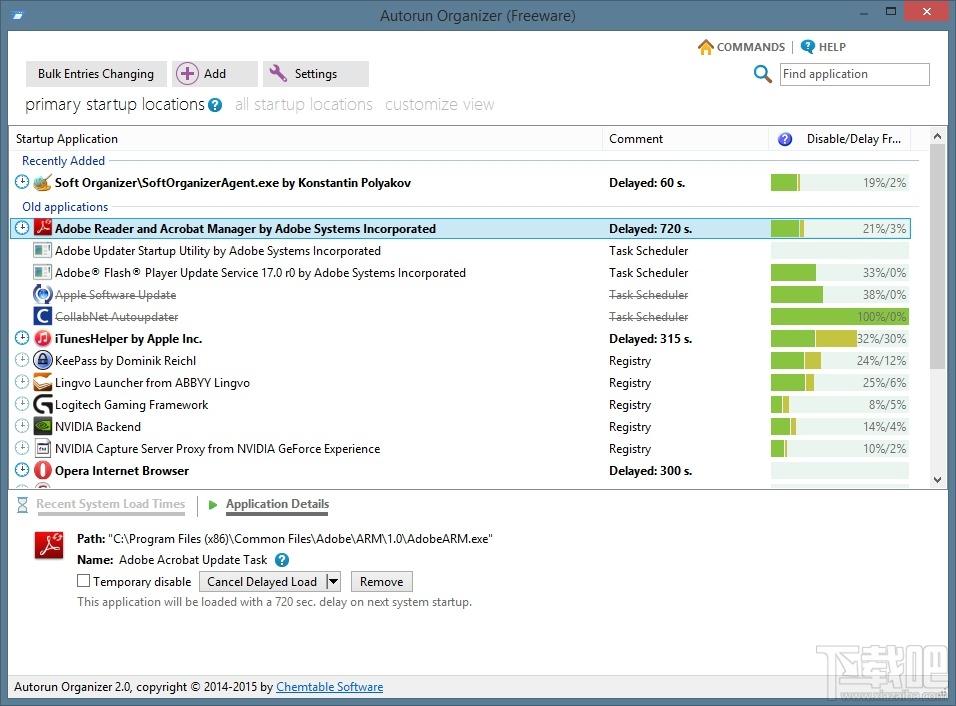Screen dimensions: 956x706
Task: Click the Apple Software Update icon
Action: tap(42, 294)
